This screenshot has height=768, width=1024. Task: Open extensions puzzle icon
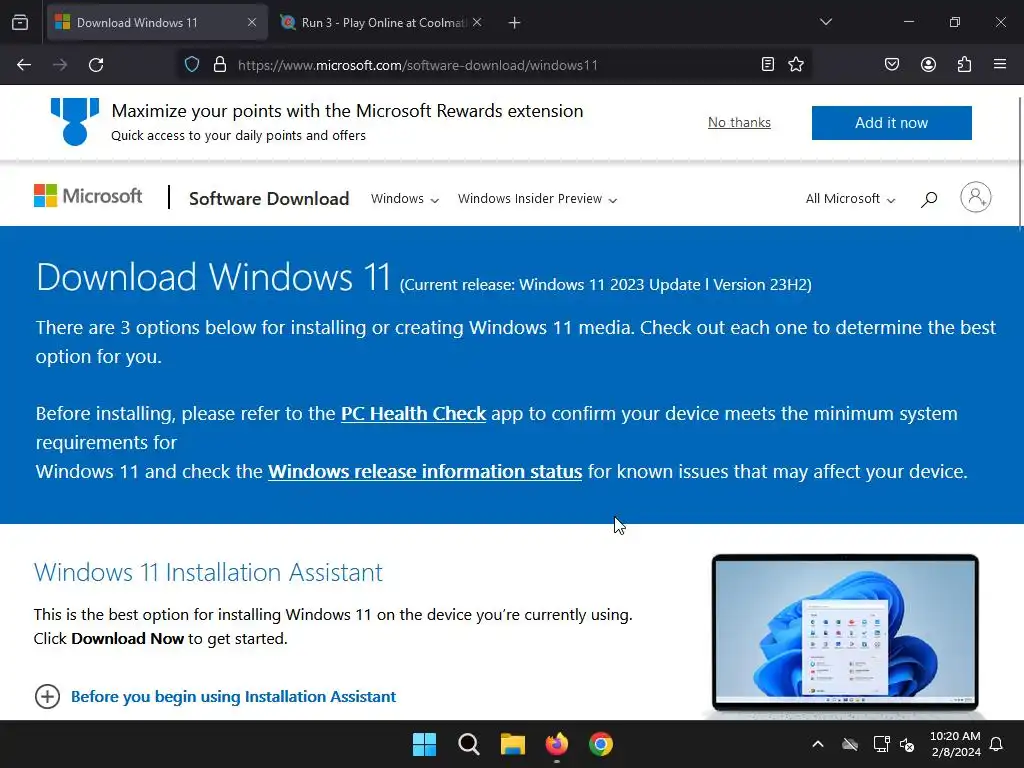pyautogui.click(x=964, y=64)
